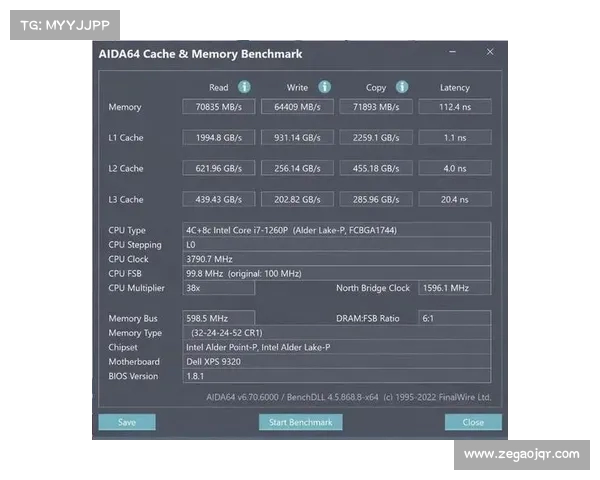Screen dimensions: 600x480
Task: Click Memory Type timings 32-24-24-52 CR1
Action: (x=337, y=333)
